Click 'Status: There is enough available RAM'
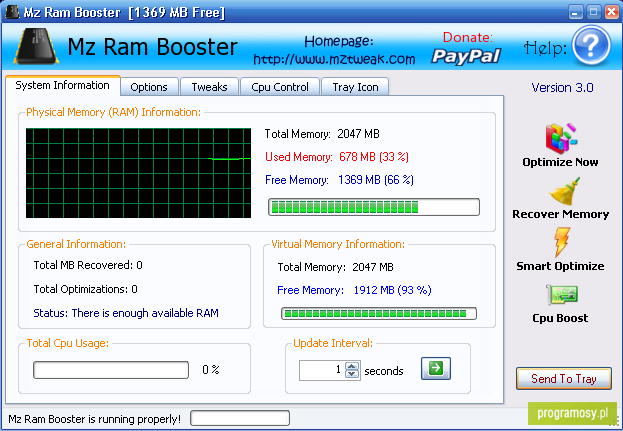 [126, 313]
